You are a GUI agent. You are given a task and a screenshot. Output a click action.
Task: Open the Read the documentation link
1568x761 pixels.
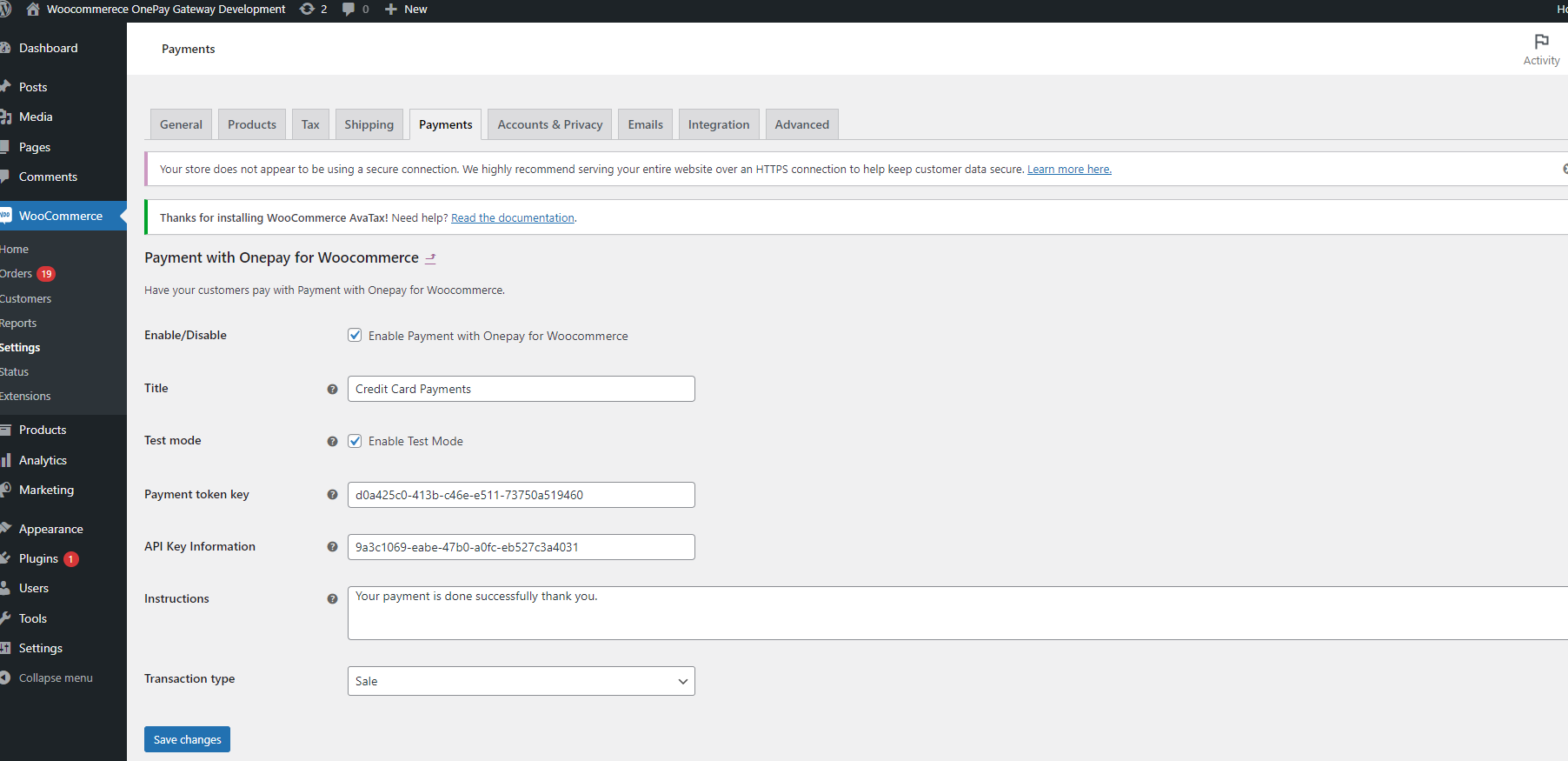tap(513, 218)
